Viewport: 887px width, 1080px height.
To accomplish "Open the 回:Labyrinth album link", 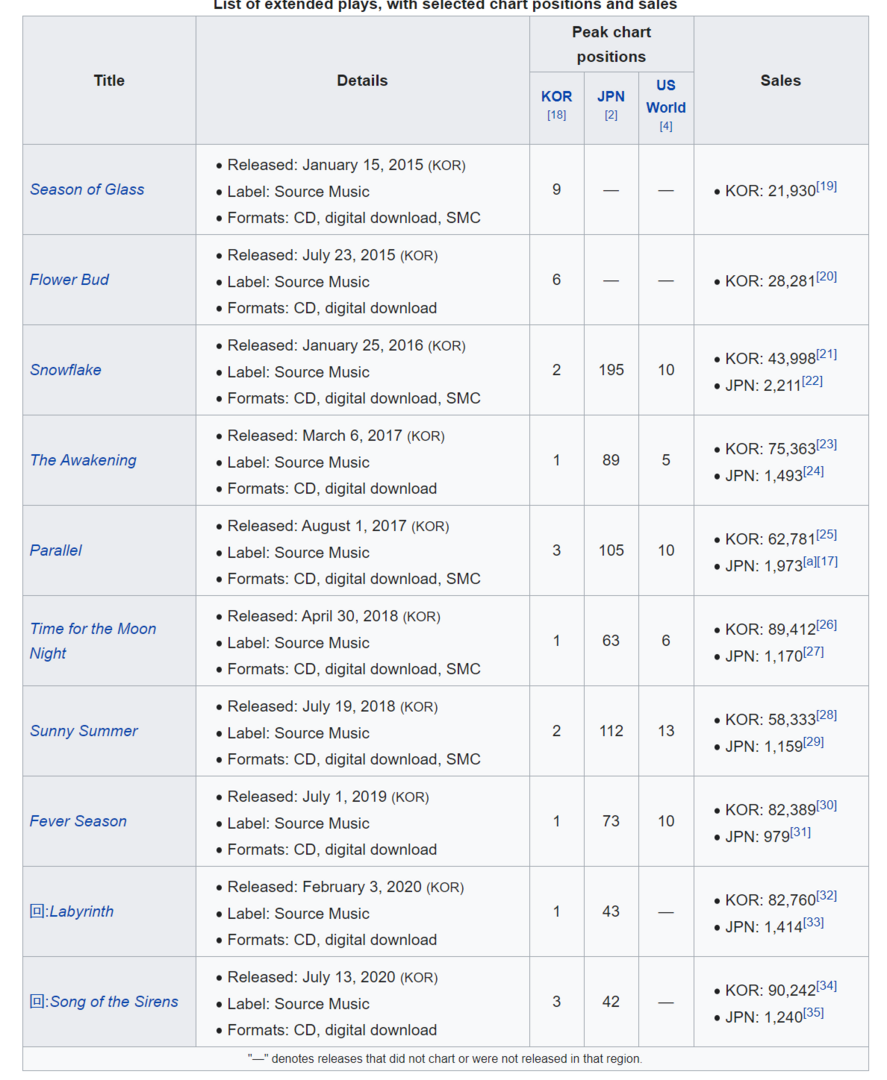I will pyautogui.click(x=72, y=911).
